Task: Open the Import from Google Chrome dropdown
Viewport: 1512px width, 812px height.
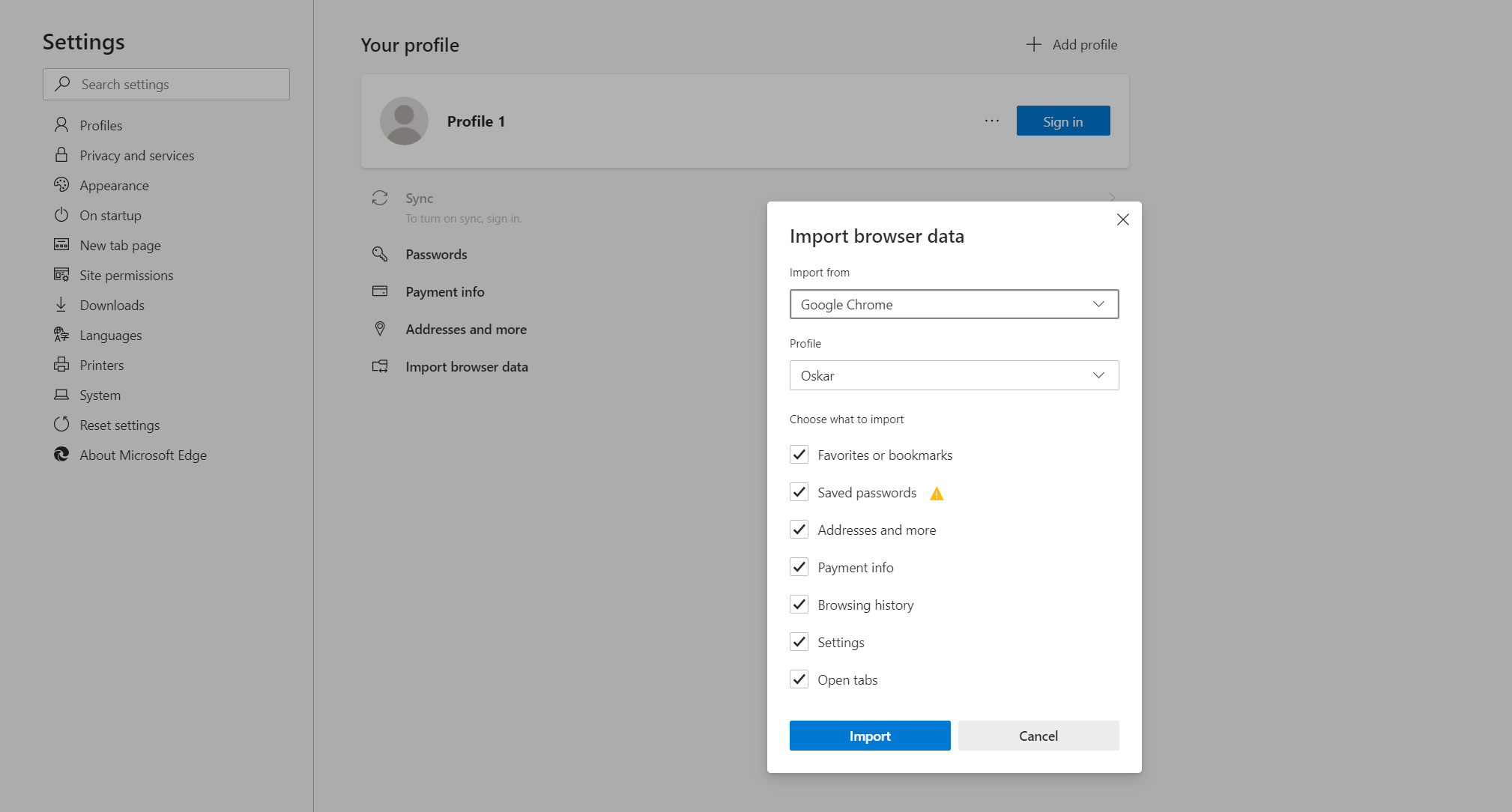Action: [954, 304]
